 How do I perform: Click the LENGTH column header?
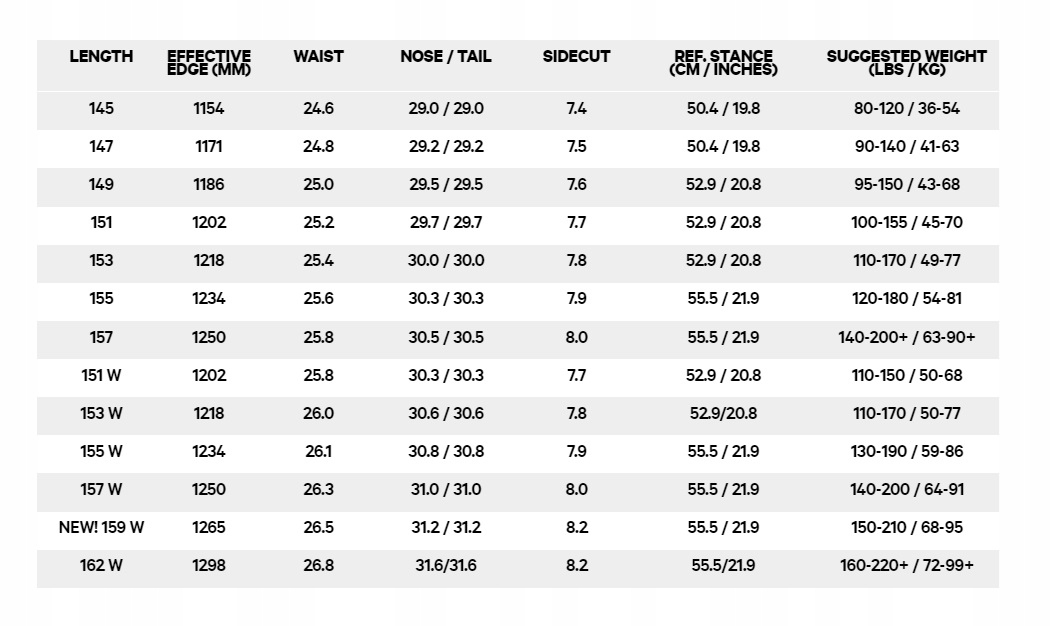pyautogui.click(x=101, y=57)
